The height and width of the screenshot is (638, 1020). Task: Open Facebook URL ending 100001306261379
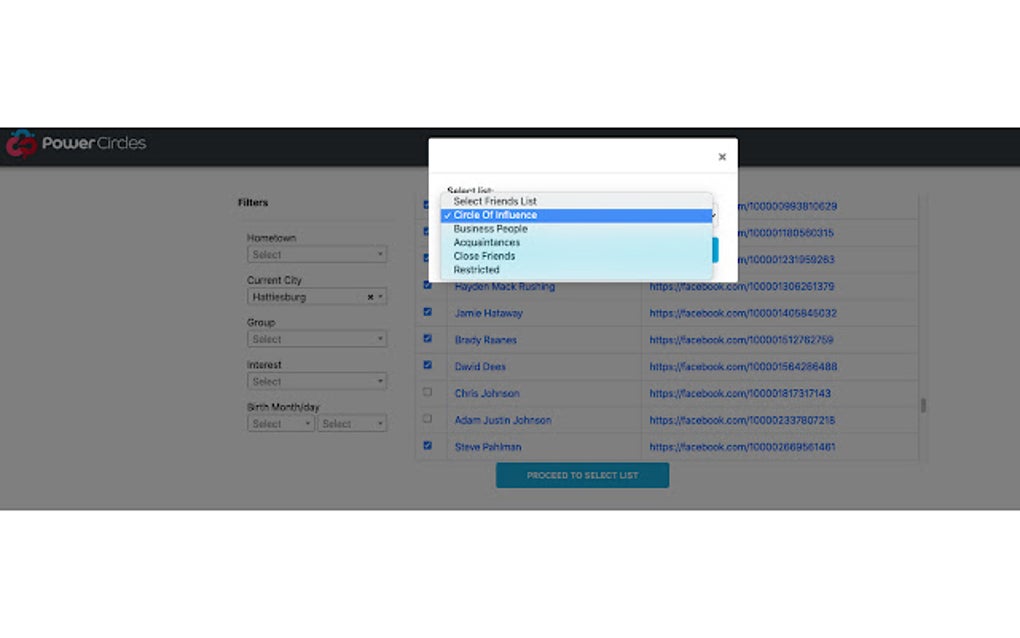pos(742,286)
